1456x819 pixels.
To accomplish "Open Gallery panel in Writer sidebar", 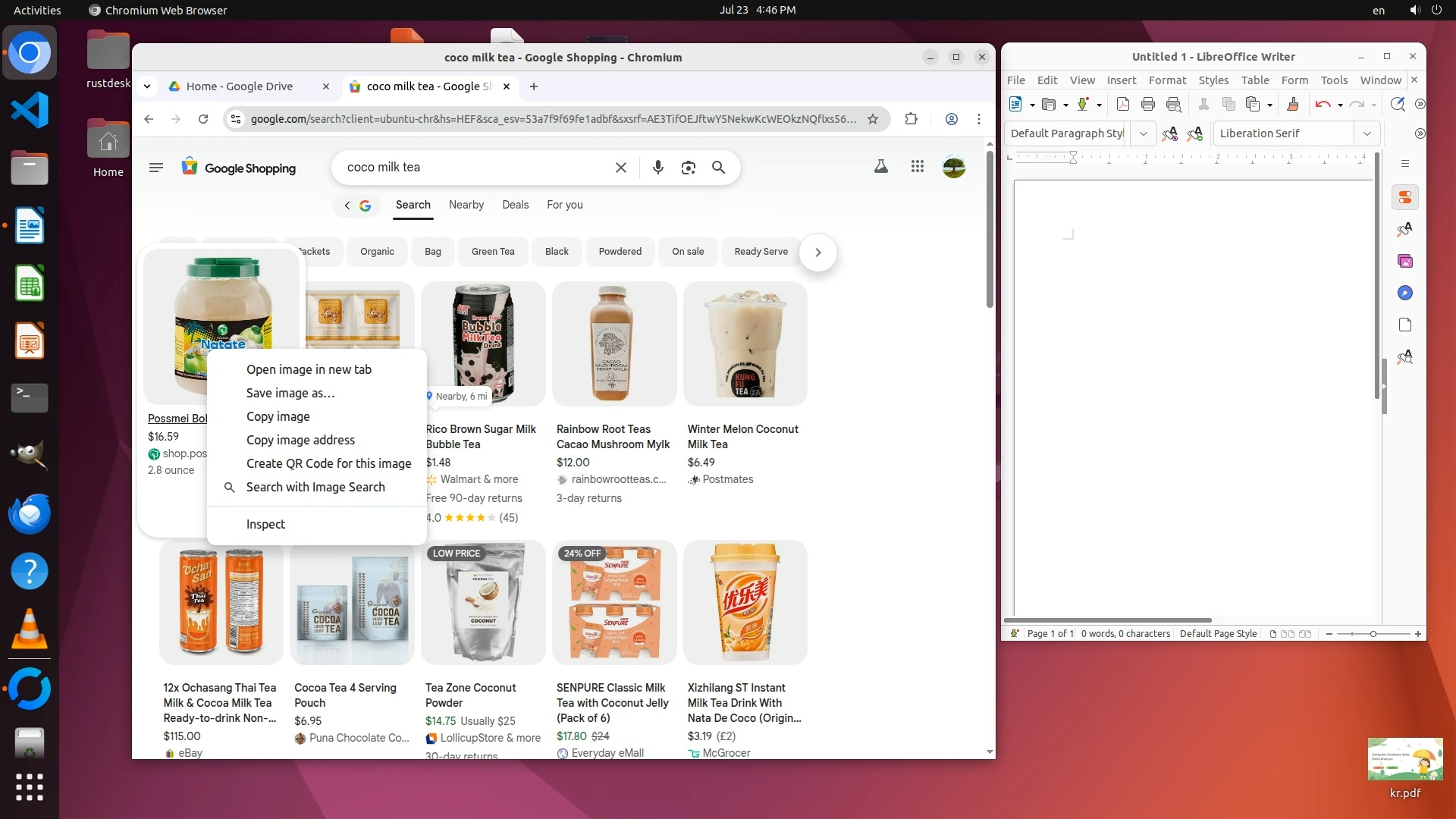I will 1405,262.
